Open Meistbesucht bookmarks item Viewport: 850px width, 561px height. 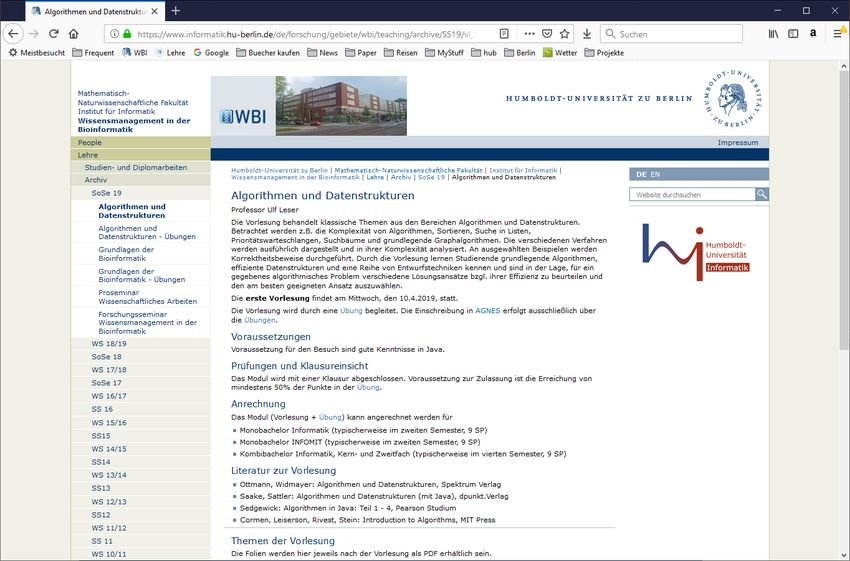click(x=37, y=53)
